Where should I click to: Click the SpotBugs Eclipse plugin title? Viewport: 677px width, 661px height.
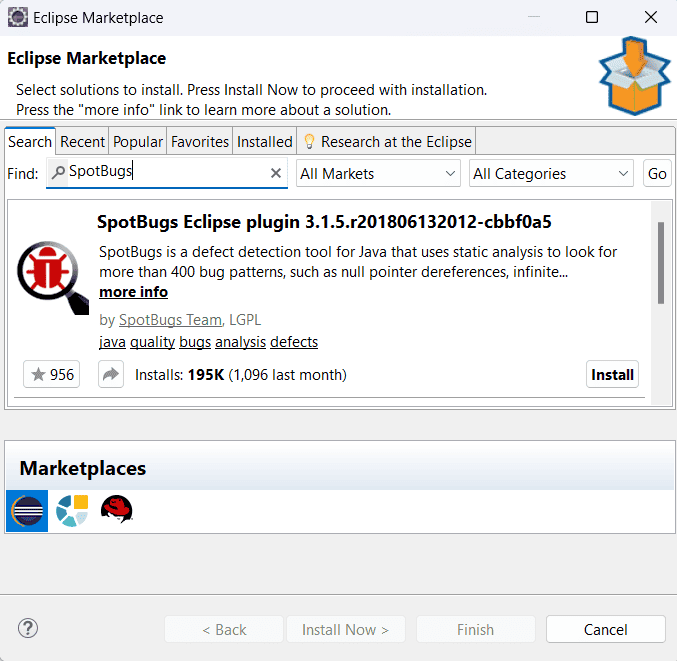pos(324,222)
